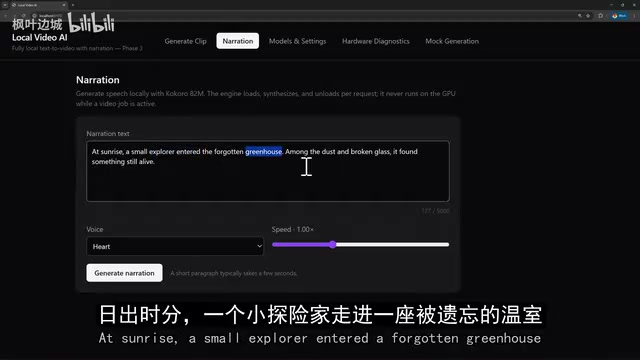Click the Speed slider handle

[x=333, y=244]
